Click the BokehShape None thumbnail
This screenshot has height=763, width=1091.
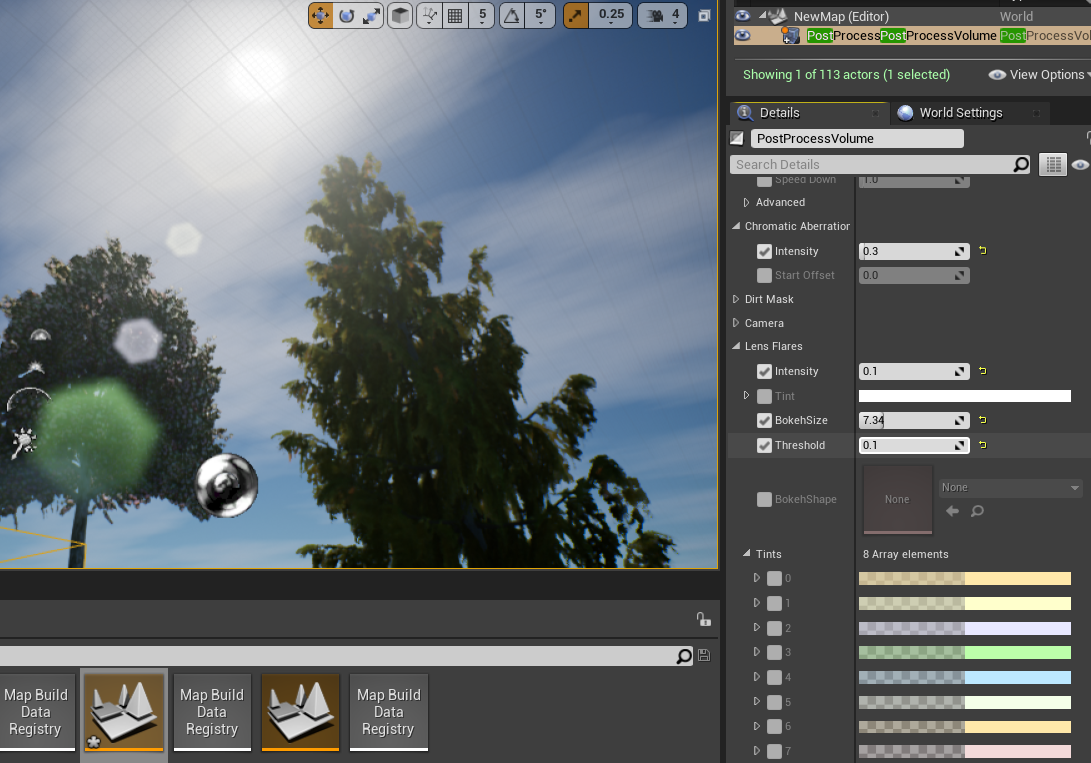coord(897,499)
